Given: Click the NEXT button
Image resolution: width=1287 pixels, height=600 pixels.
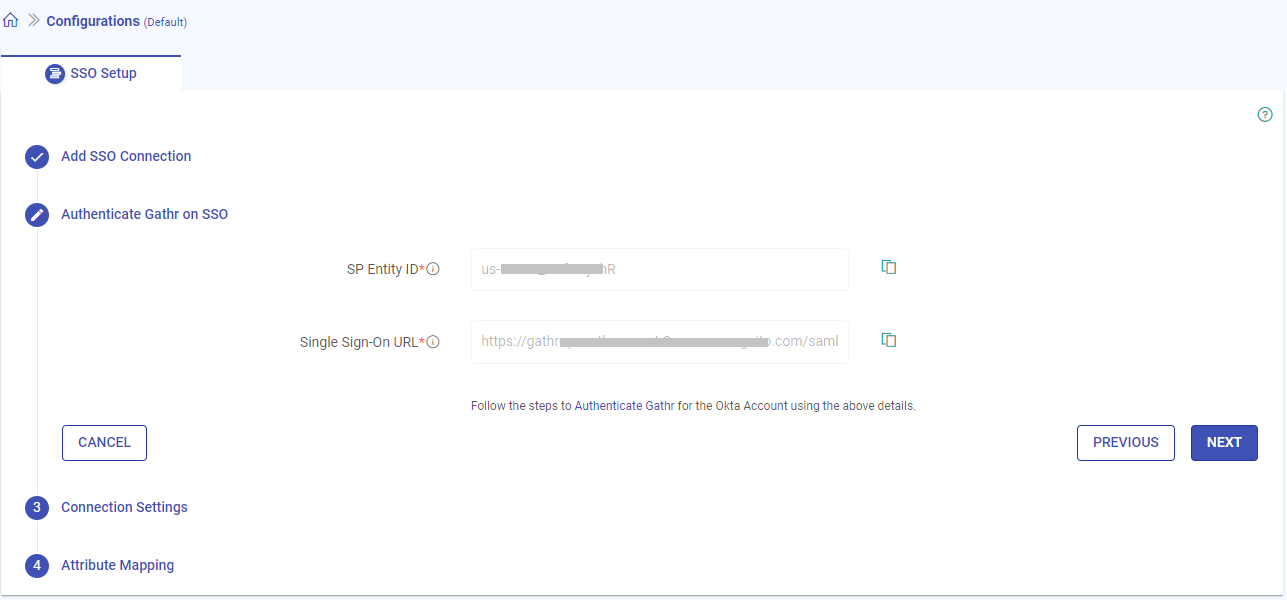Looking at the screenshot, I should pos(1224,442).
